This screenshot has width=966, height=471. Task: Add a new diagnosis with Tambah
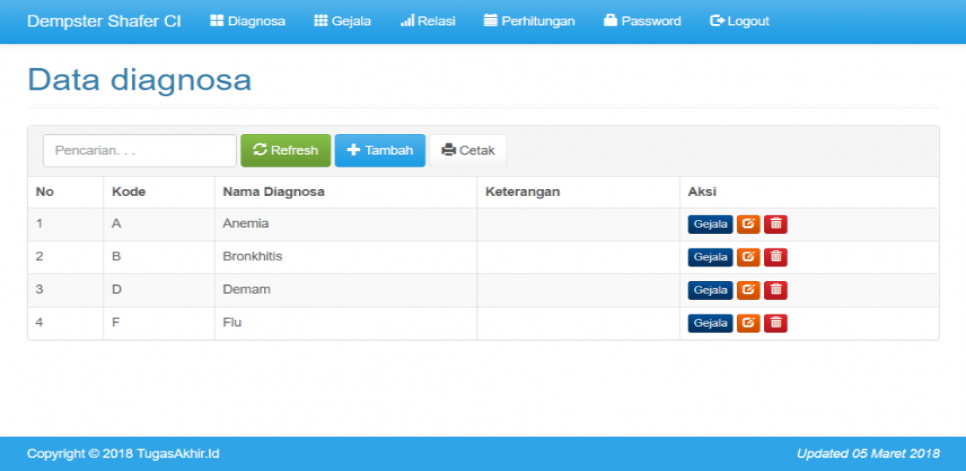click(x=380, y=150)
